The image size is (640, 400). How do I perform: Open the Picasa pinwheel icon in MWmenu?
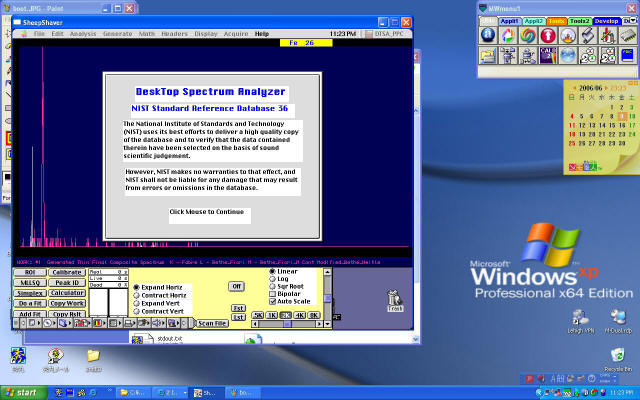pyautogui.click(x=508, y=35)
